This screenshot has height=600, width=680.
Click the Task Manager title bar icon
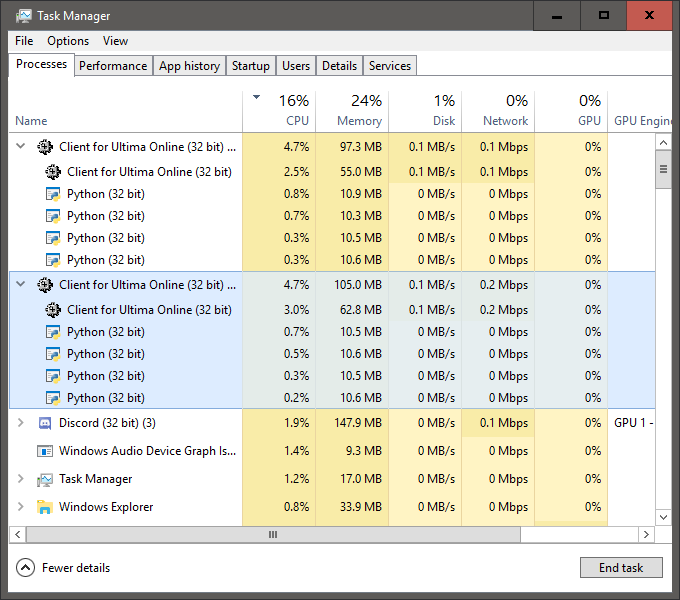24,16
